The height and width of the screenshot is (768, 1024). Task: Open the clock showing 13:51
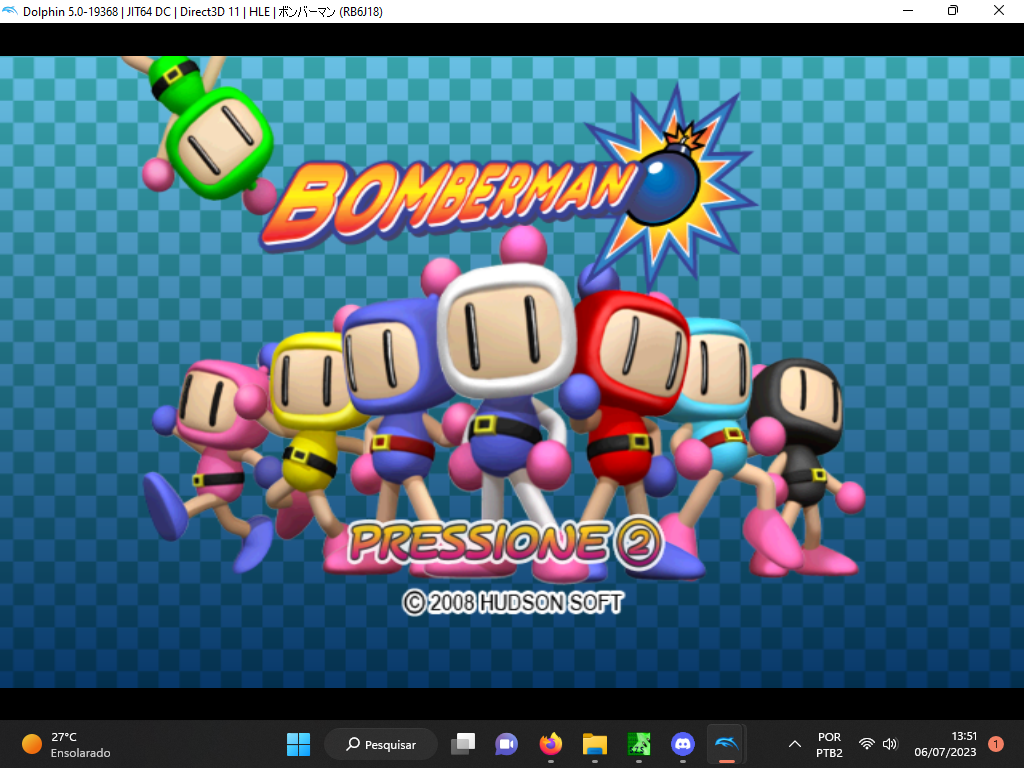(945, 744)
